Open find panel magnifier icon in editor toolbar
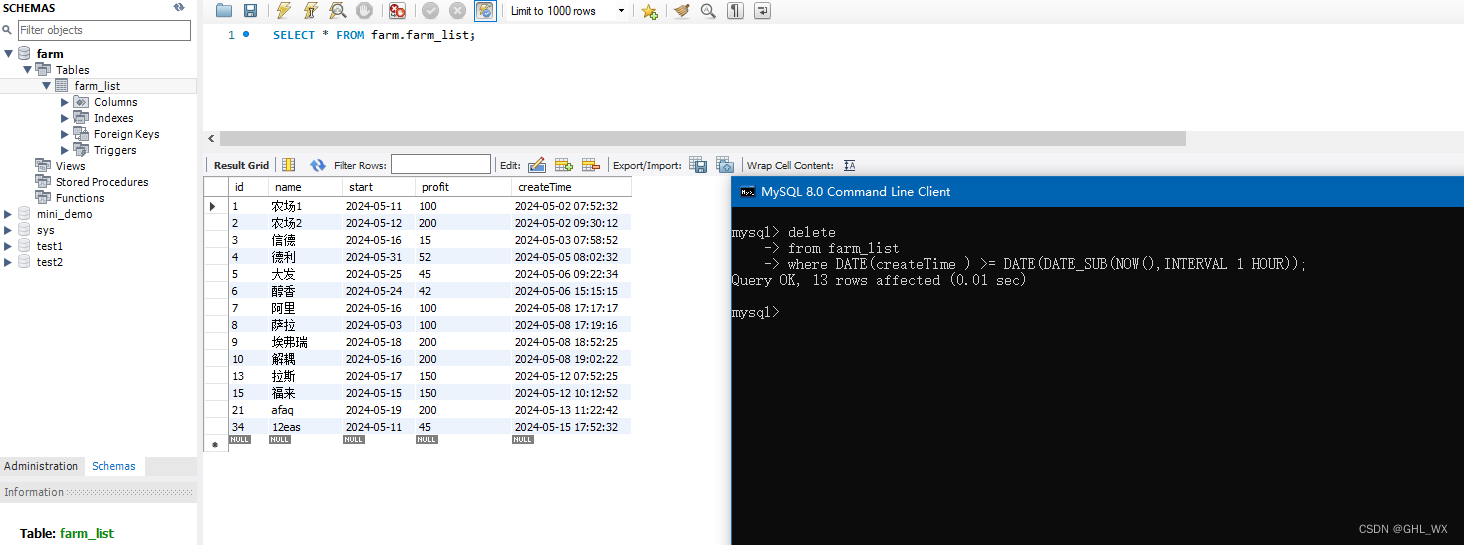This screenshot has height=545, width=1464. click(708, 11)
